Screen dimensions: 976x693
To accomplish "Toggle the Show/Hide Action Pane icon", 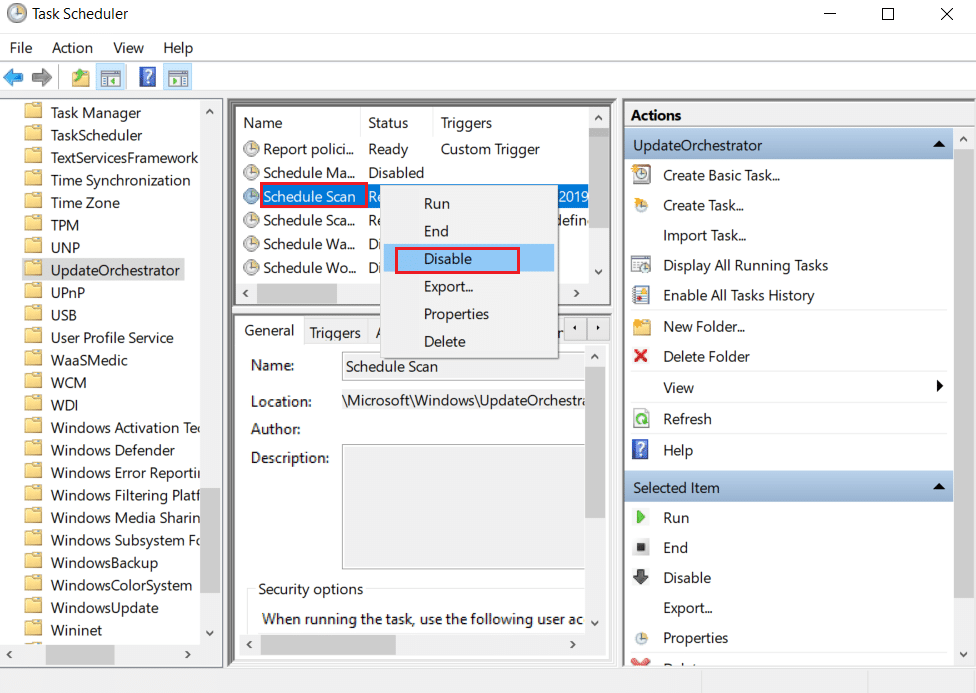I will pyautogui.click(x=178, y=78).
